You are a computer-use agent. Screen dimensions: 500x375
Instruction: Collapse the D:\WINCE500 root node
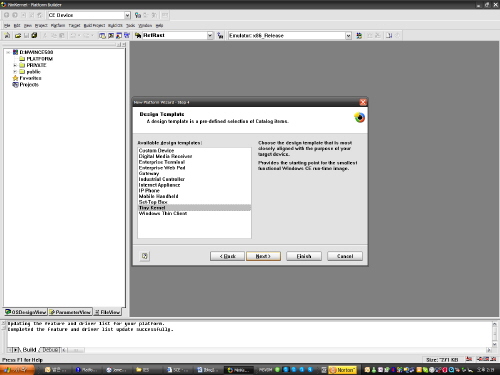pyautogui.click(x=8, y=52)
